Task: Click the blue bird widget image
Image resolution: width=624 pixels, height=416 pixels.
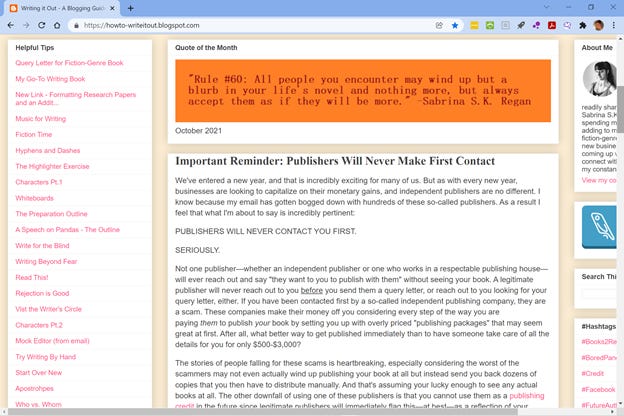Action: [x=599, y=227]
